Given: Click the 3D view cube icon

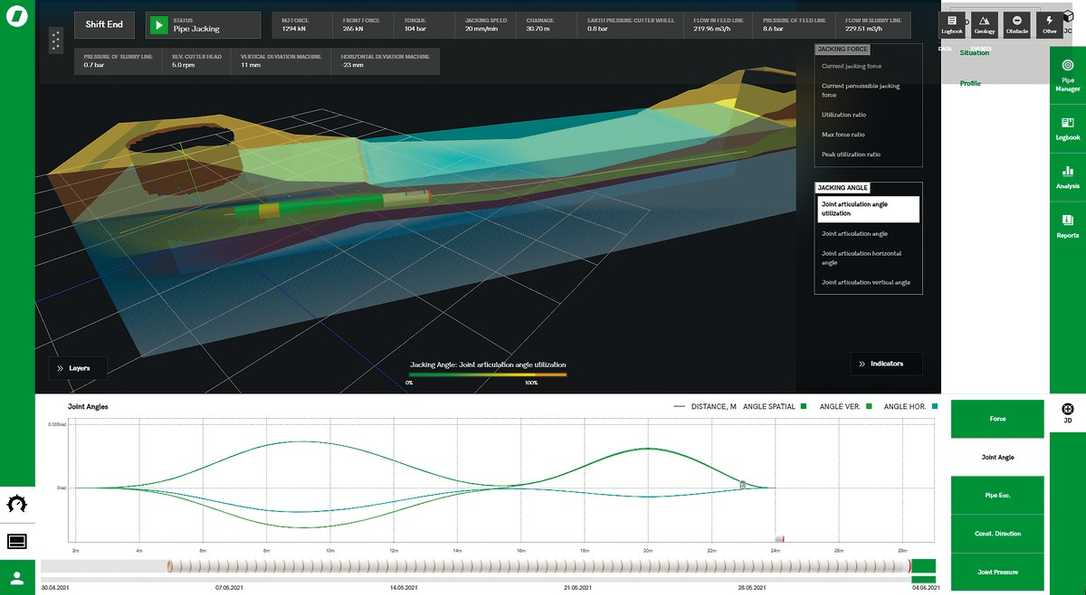Looking at the screenshot, I should (1068, 16).
